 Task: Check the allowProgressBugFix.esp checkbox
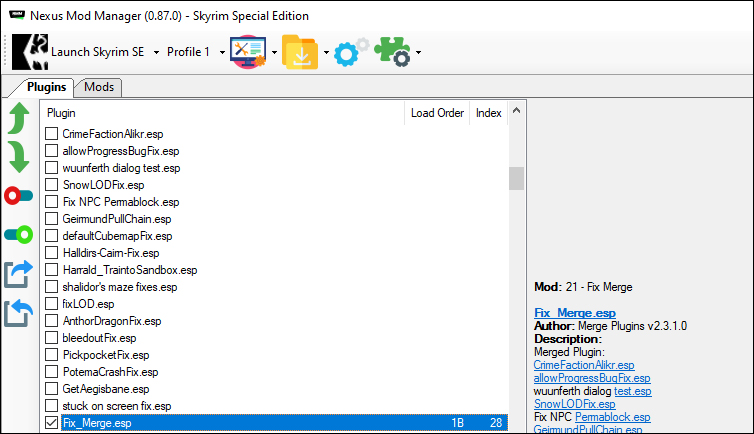[51, 150]
